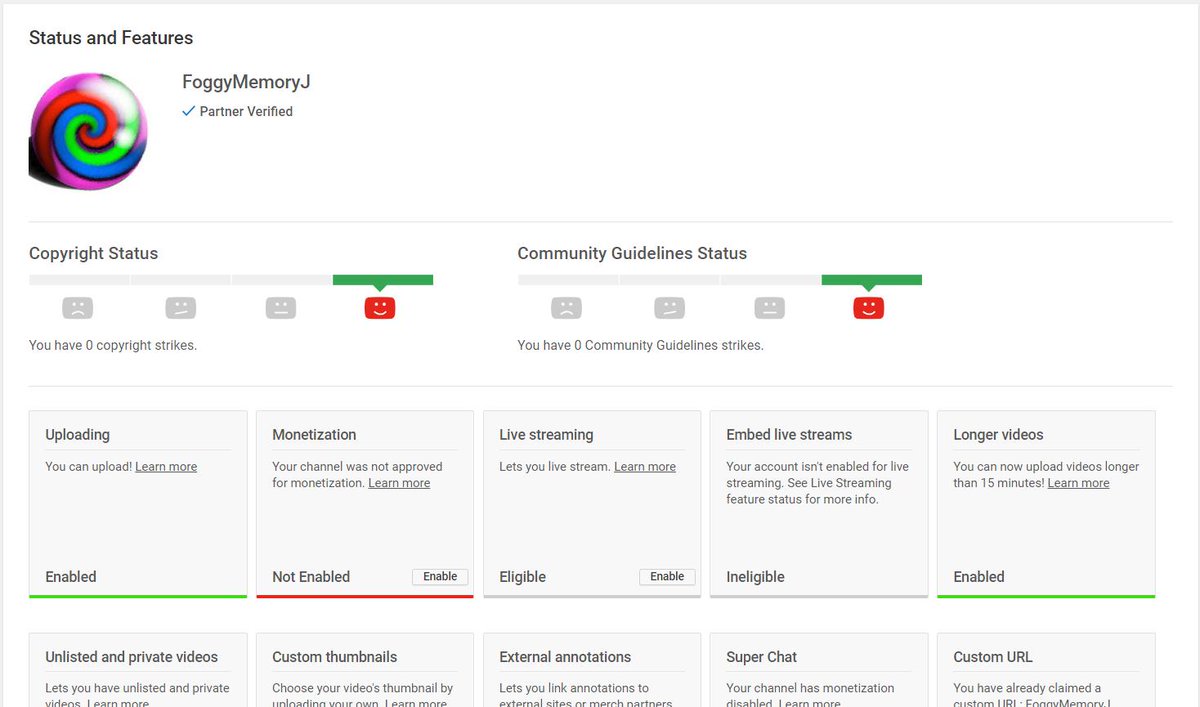Image resolution: width=1200 pixels, height=707 pixels.
Task: Click the green Community Guidelines progress segment
Action: (872, 280)
